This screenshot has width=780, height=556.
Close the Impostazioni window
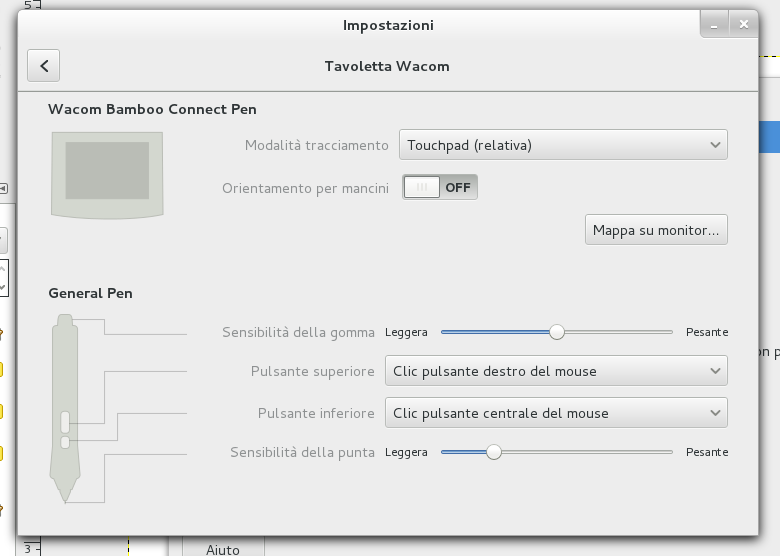click(744, 24)
